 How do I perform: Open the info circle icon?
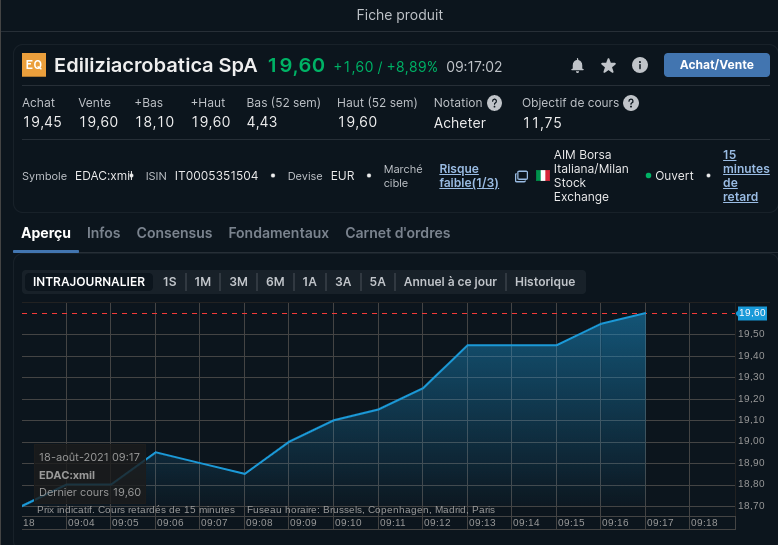point(640,65)
